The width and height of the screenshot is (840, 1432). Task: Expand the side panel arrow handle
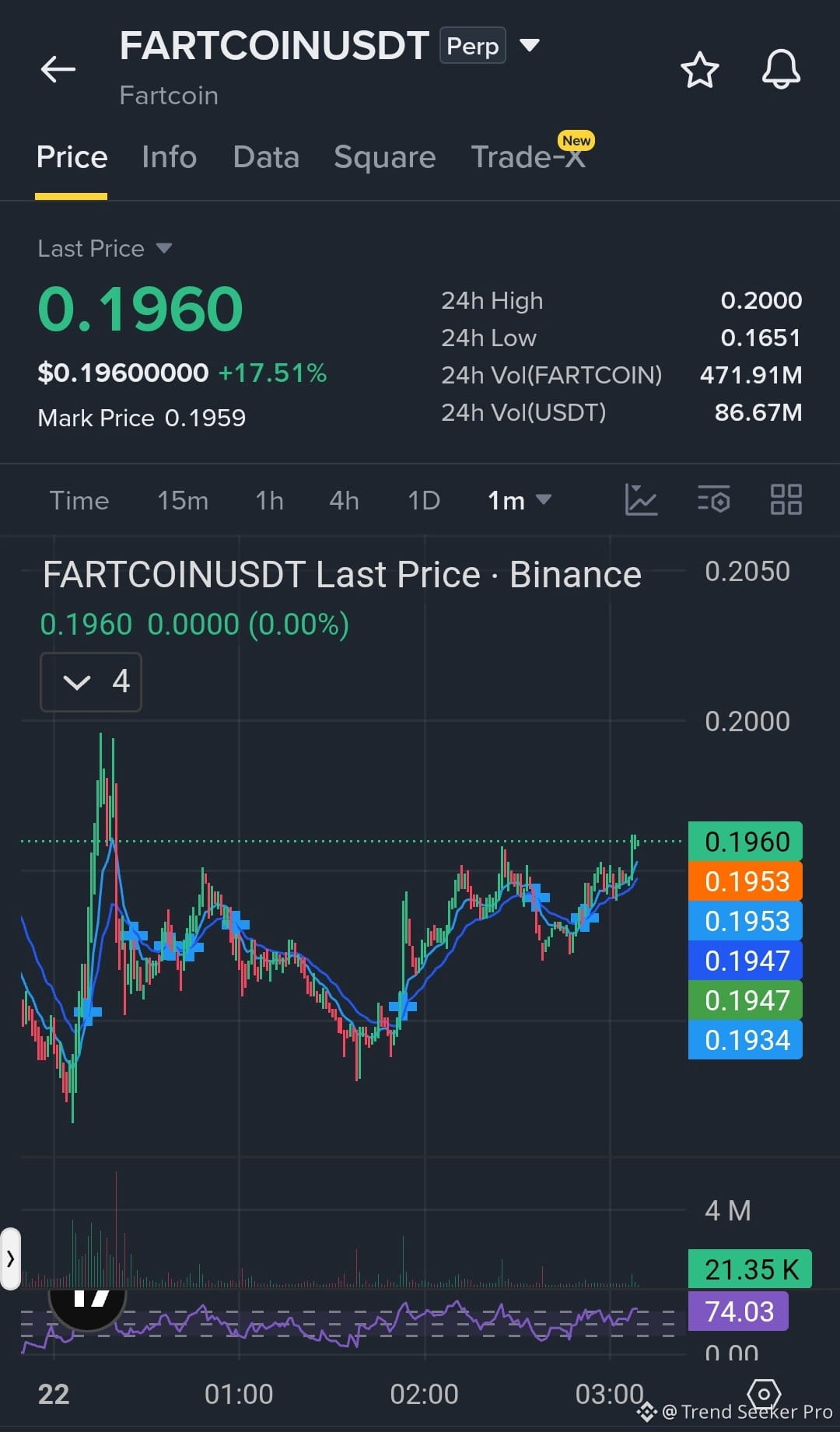(x=10, y=1259)
